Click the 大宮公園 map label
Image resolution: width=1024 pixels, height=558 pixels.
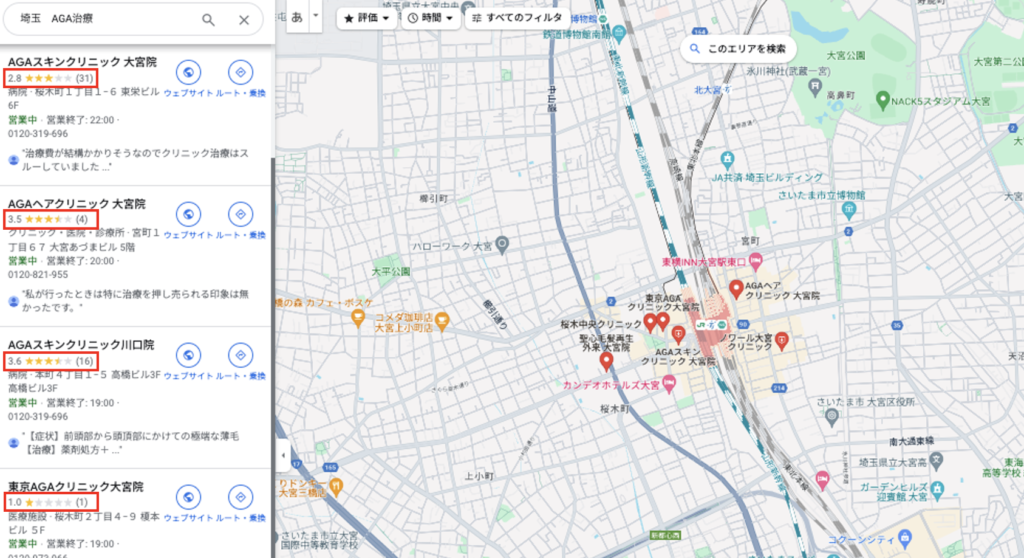[845, 56]
